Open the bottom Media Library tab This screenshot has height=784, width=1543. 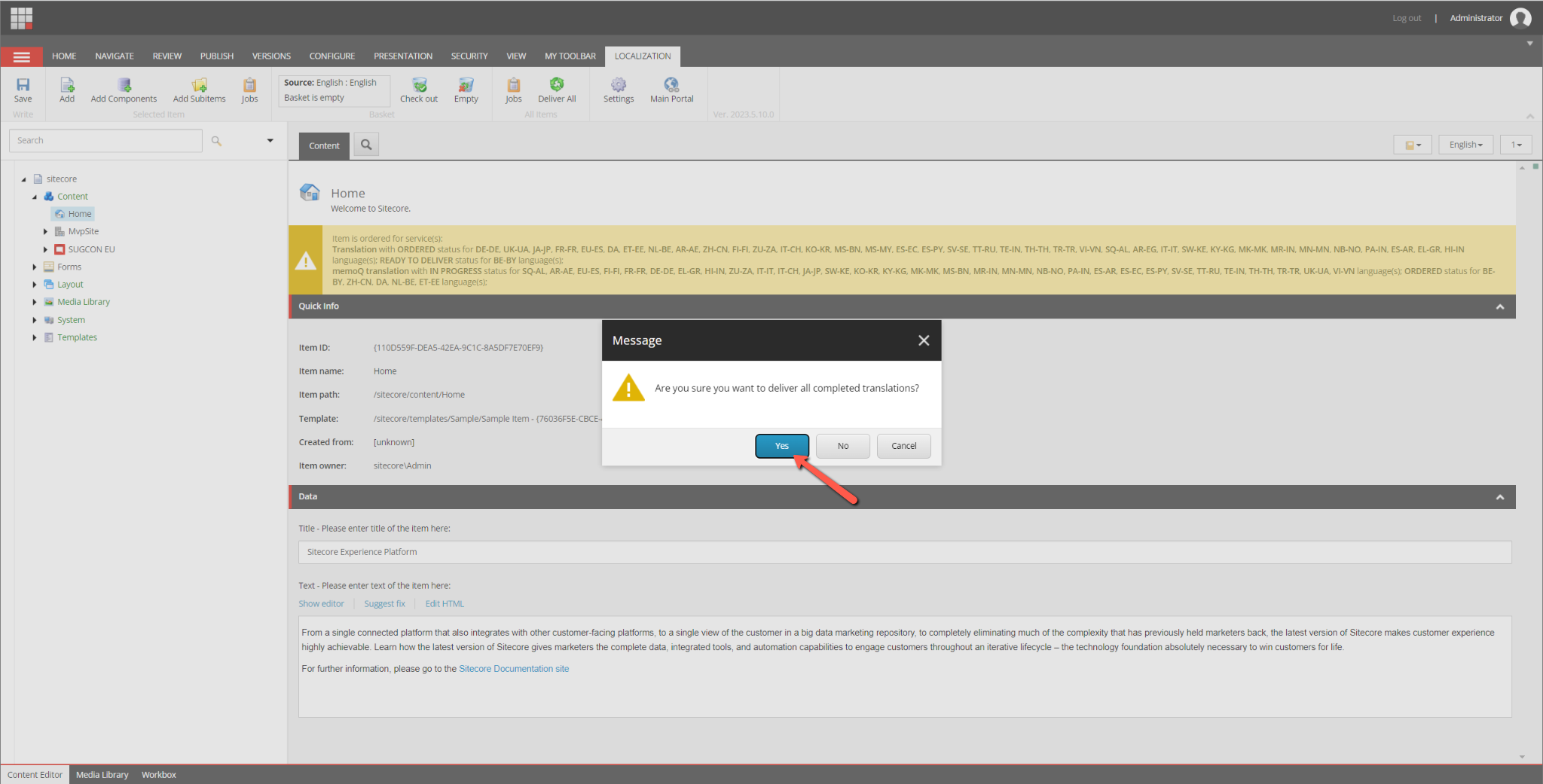click(102, 775)
